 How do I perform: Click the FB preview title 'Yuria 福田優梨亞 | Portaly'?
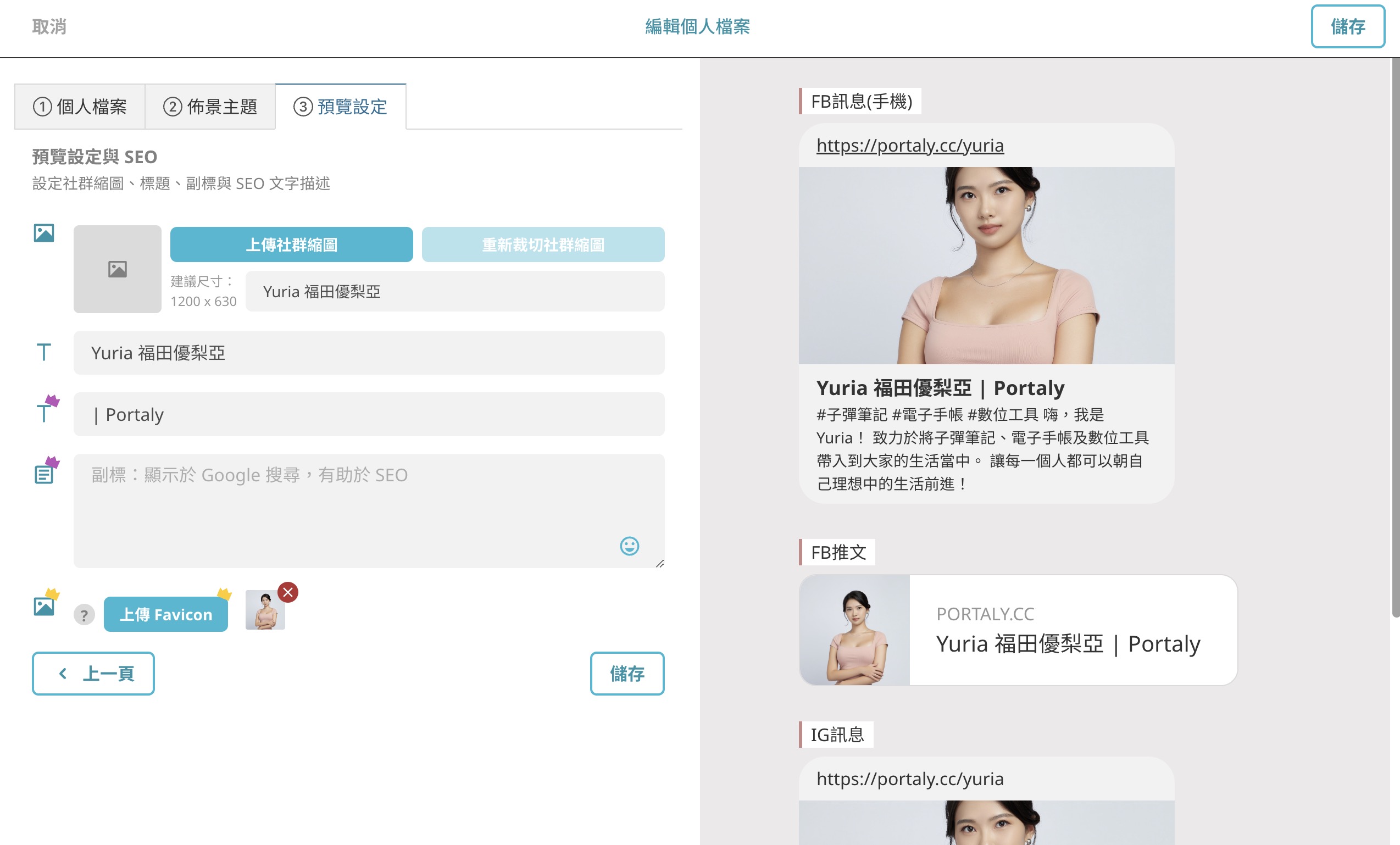click(x=940, y=388)
